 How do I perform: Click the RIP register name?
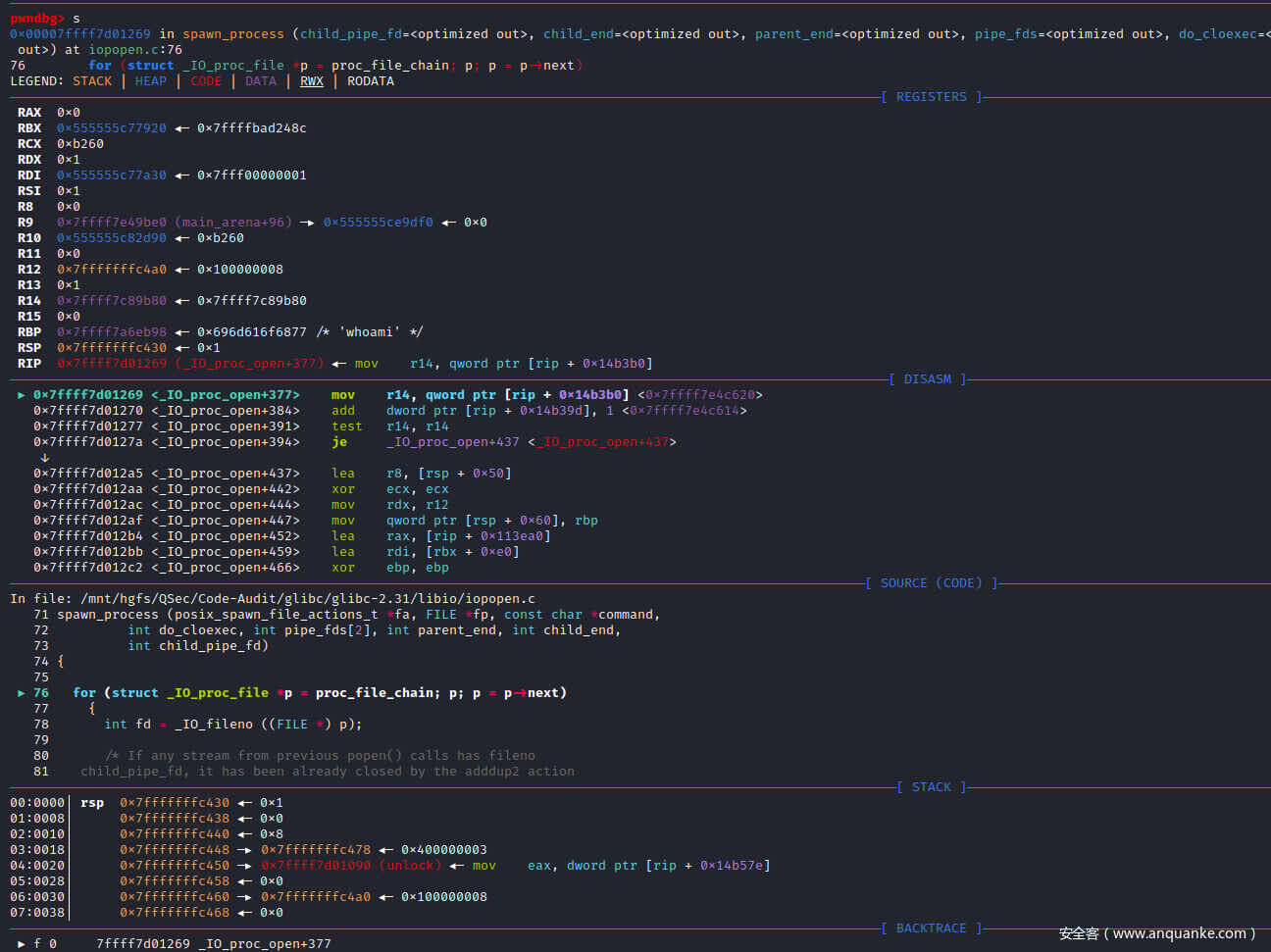tap(29, 364)
